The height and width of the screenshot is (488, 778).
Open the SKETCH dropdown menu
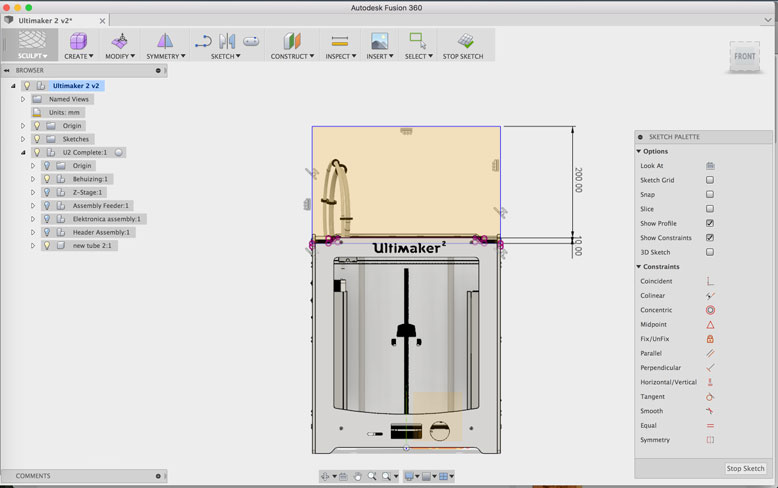click(225, 57)
